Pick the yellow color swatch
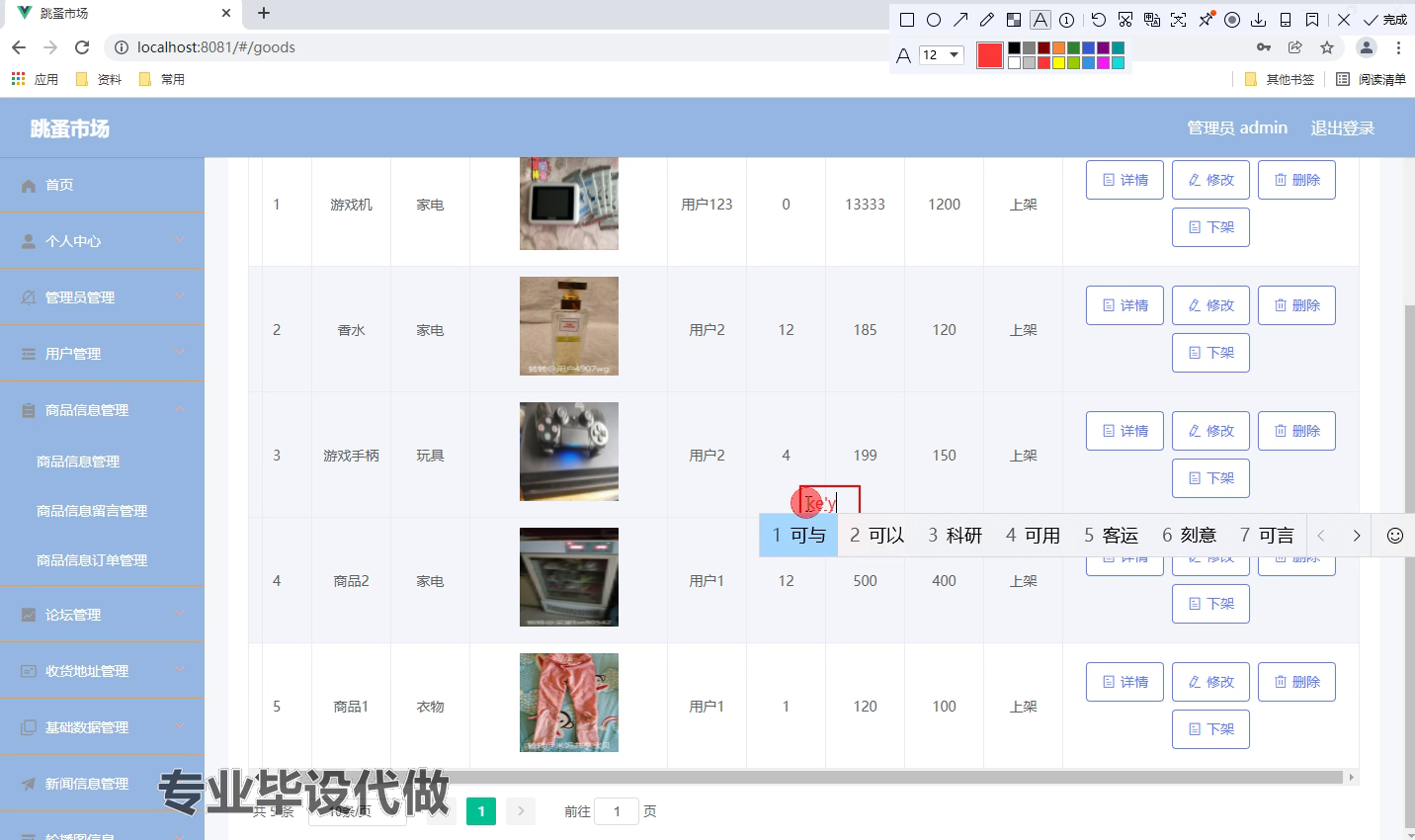The height and width of the screenshot is (840, 1415). 1058,62
